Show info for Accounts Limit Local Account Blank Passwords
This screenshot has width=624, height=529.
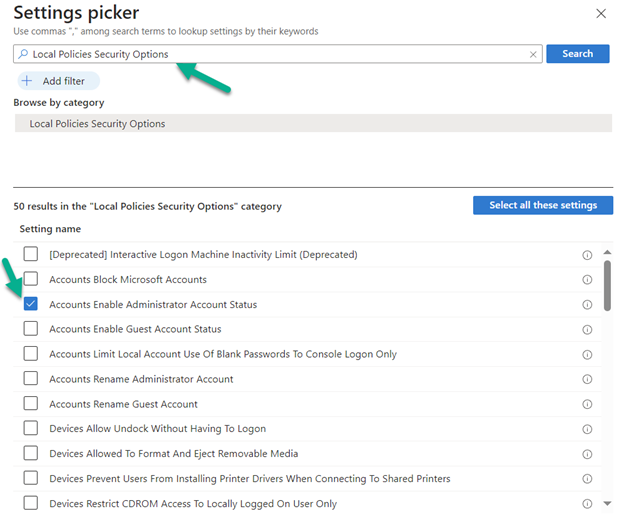coord(587,354)
